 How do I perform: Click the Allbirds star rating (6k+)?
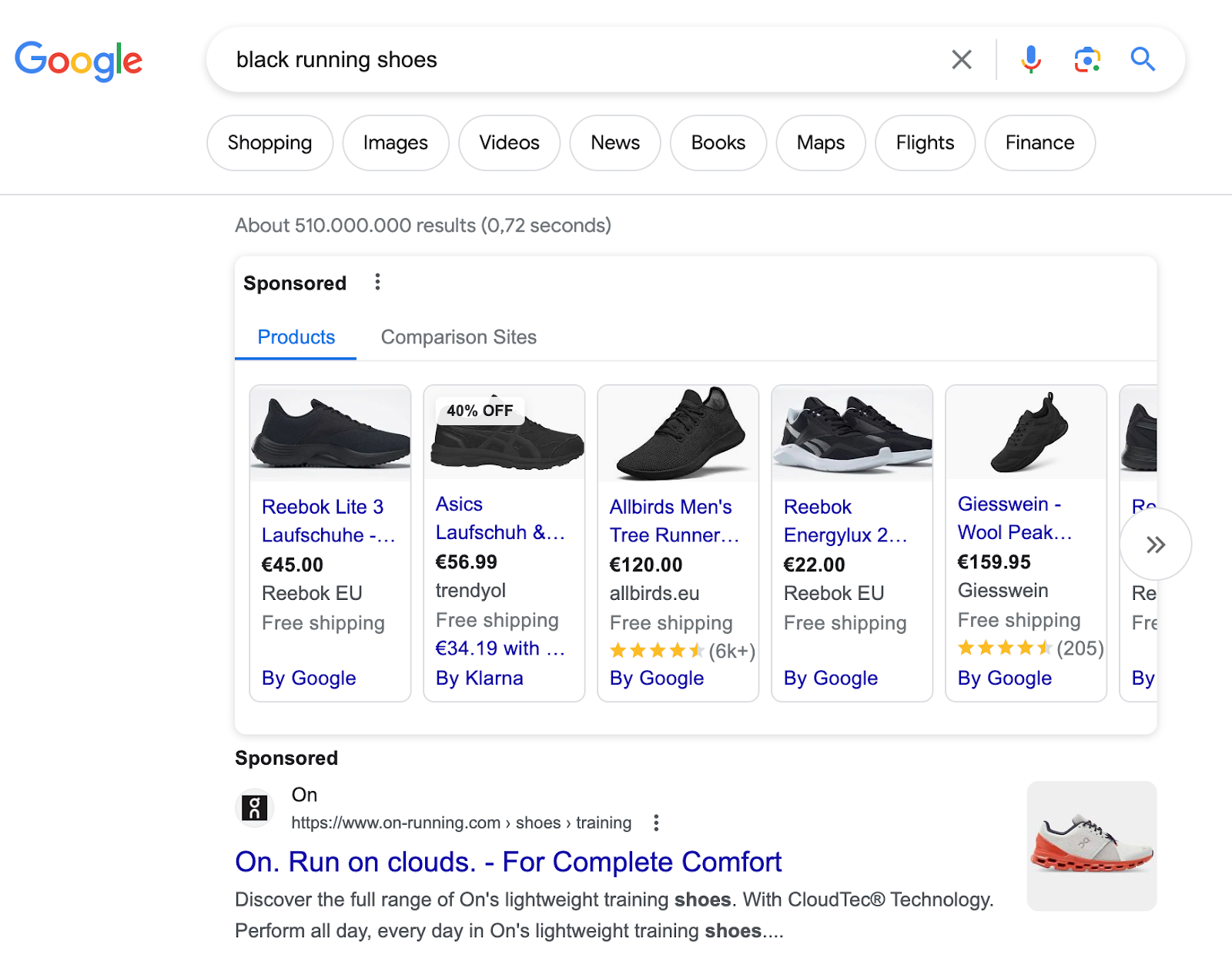[x=682, y=651]
